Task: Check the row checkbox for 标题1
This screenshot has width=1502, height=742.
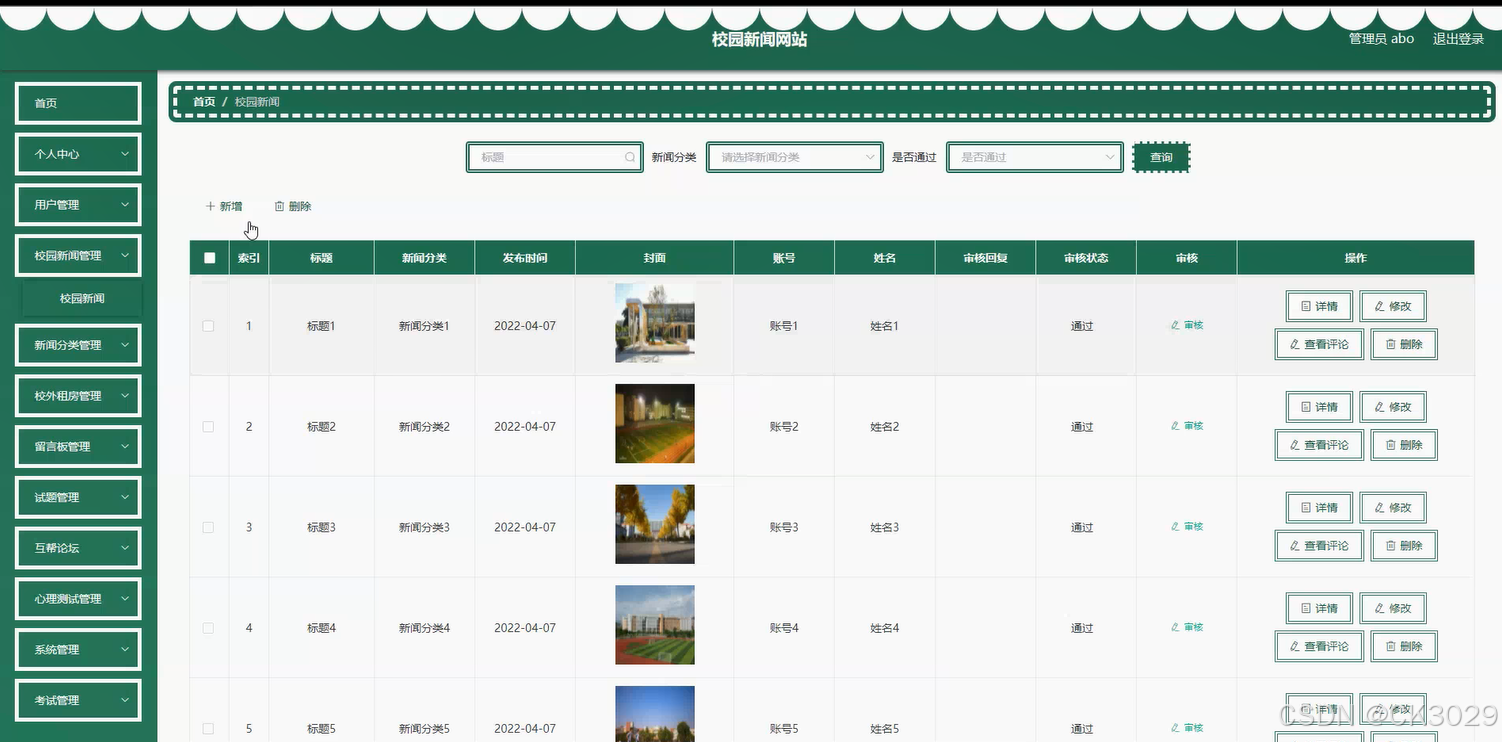Action: (208, 326)
